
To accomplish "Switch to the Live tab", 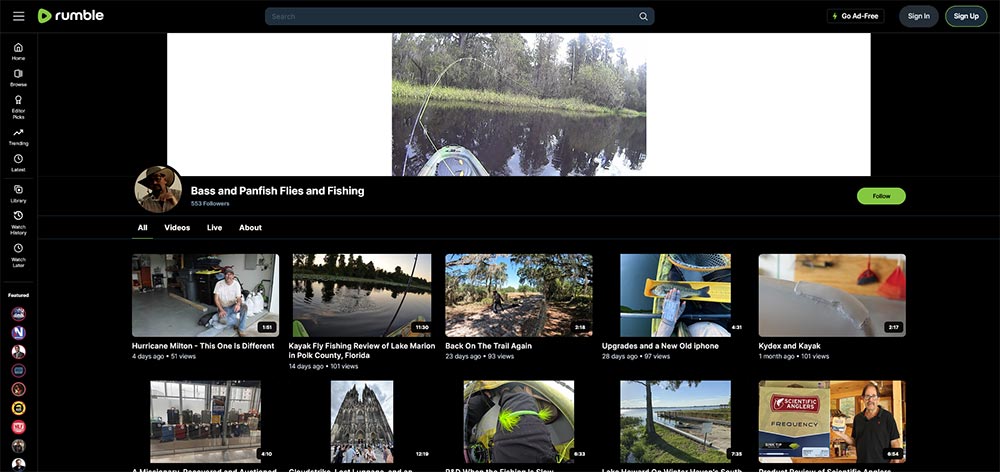I will pyautogui.click(x=214, y=228).
